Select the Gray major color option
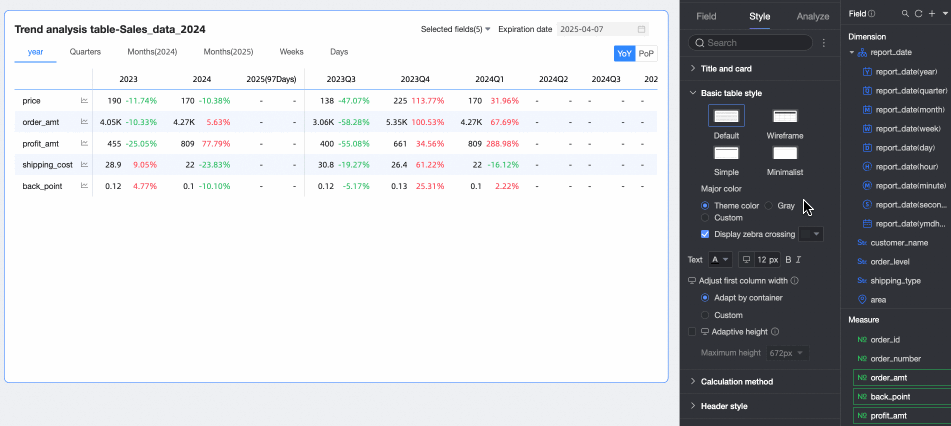This screenshot has width=951, height=426. (x=770, y=205)
